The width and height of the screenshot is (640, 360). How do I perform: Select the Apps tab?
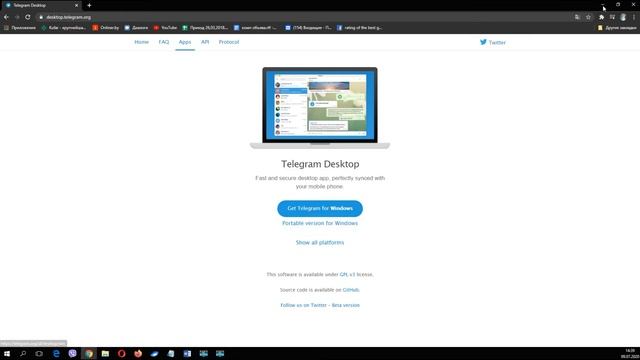pos(185,42)
